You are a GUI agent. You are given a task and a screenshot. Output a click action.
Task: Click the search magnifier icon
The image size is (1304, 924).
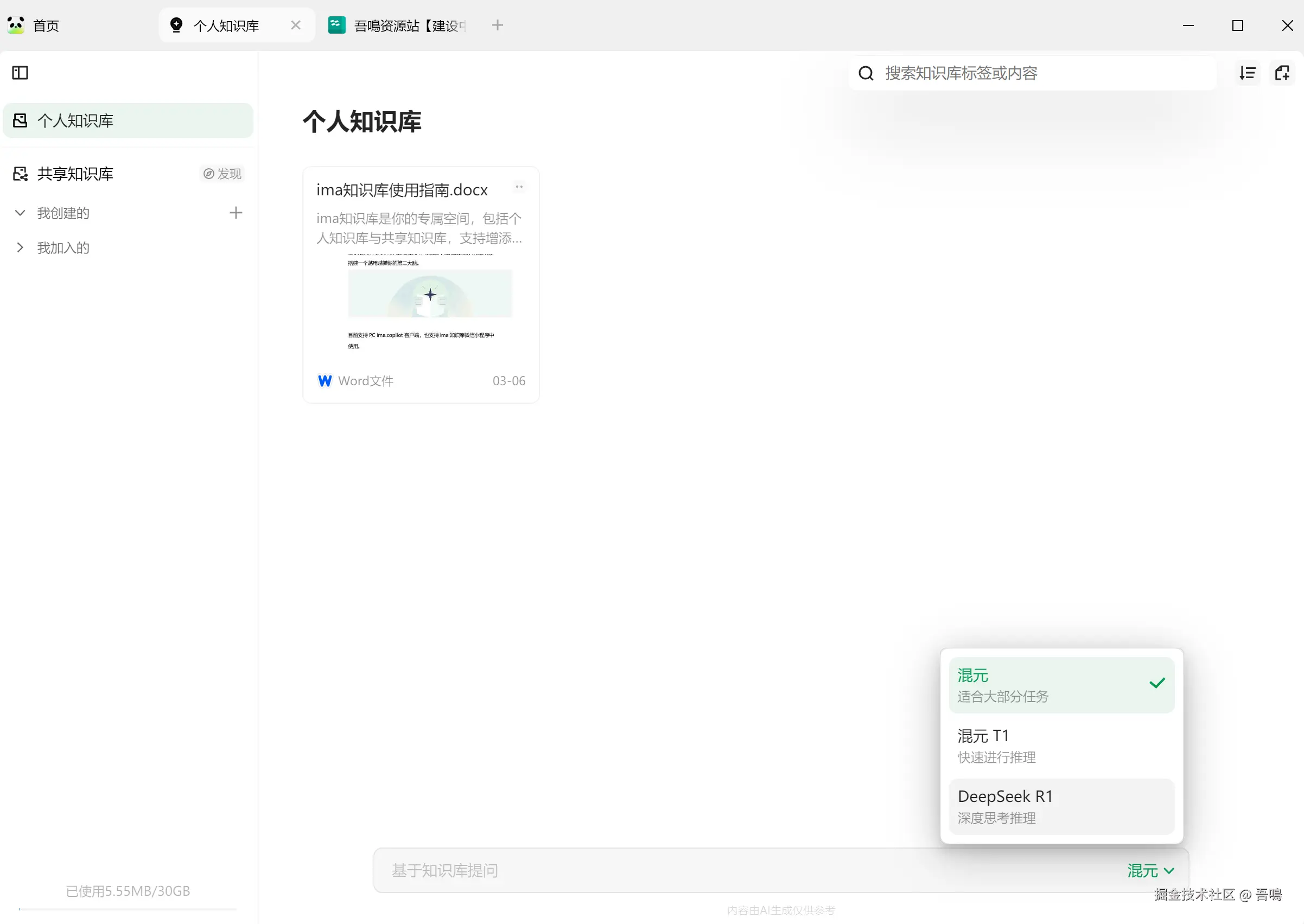pyautogui.click(x=866, y=73)
